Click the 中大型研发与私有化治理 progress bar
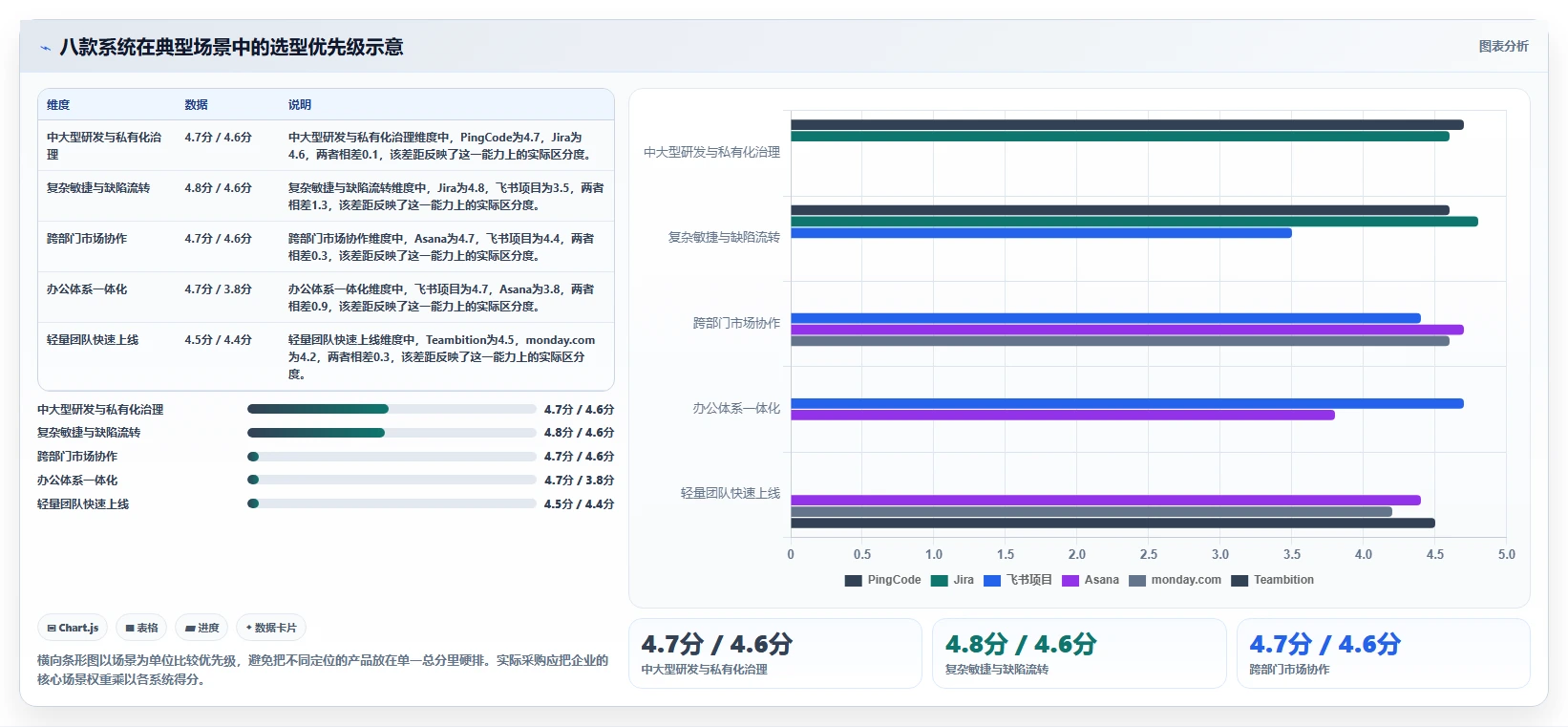 click(392, 409)
